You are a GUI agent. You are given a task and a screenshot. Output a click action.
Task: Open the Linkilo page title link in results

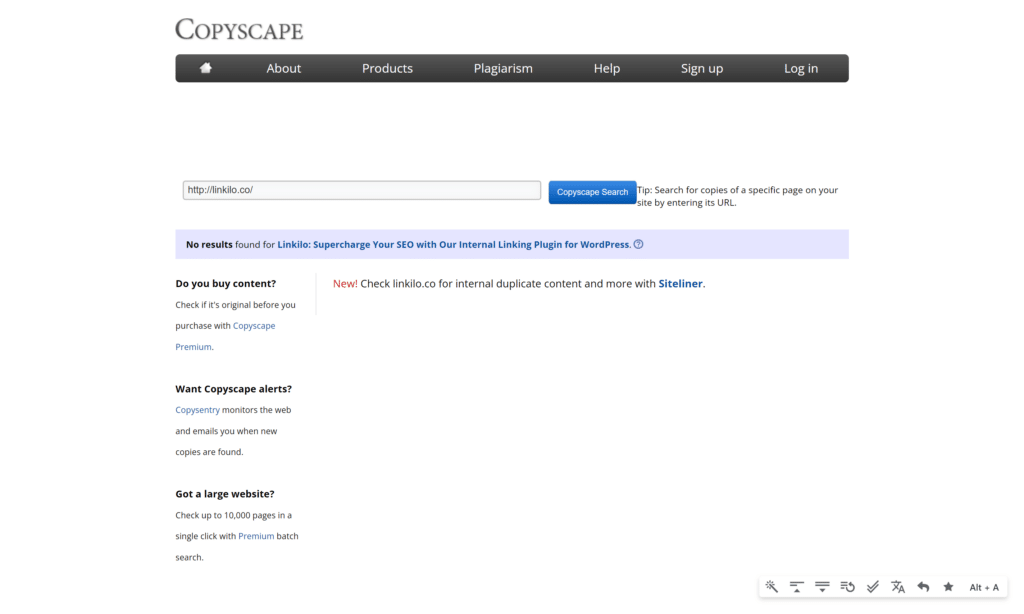click(453, 244)
